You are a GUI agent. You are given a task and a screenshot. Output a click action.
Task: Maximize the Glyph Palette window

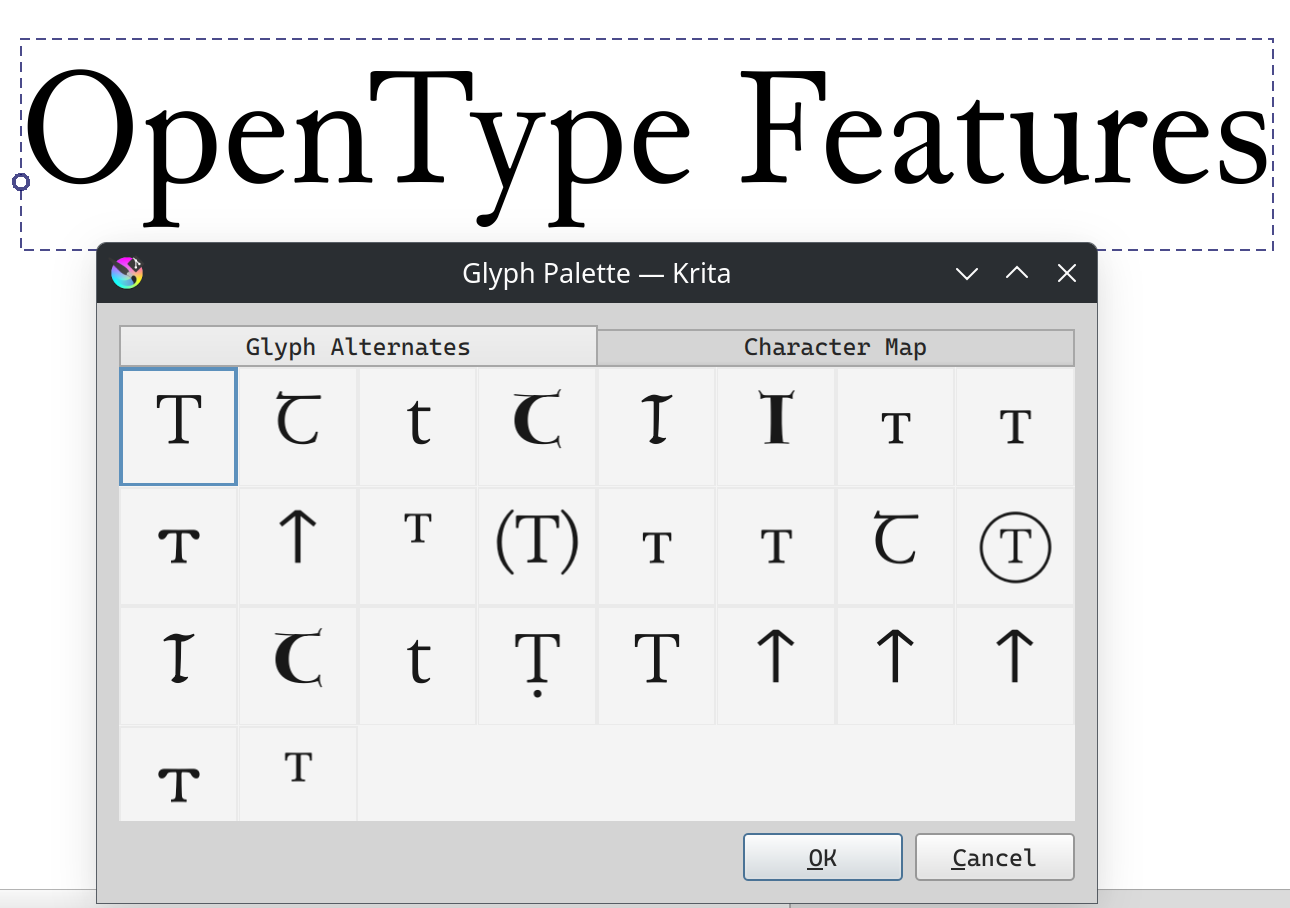[x=1017, y=273]
